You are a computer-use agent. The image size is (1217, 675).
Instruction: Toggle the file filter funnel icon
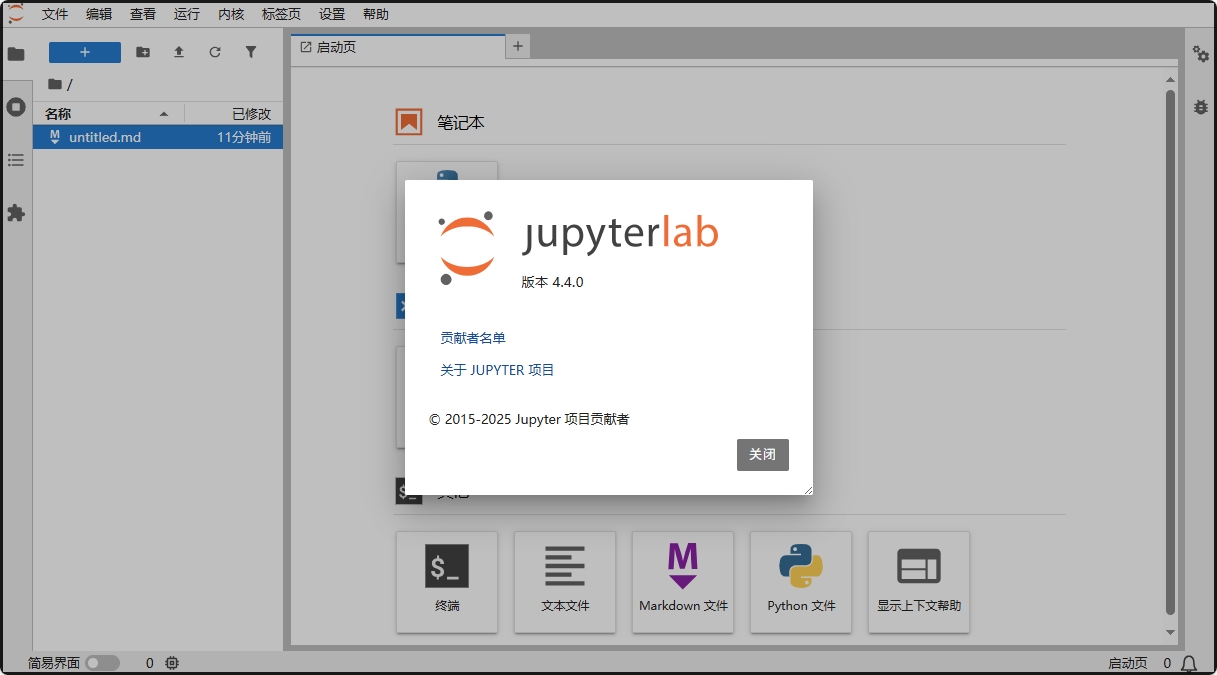coord(251,52)
